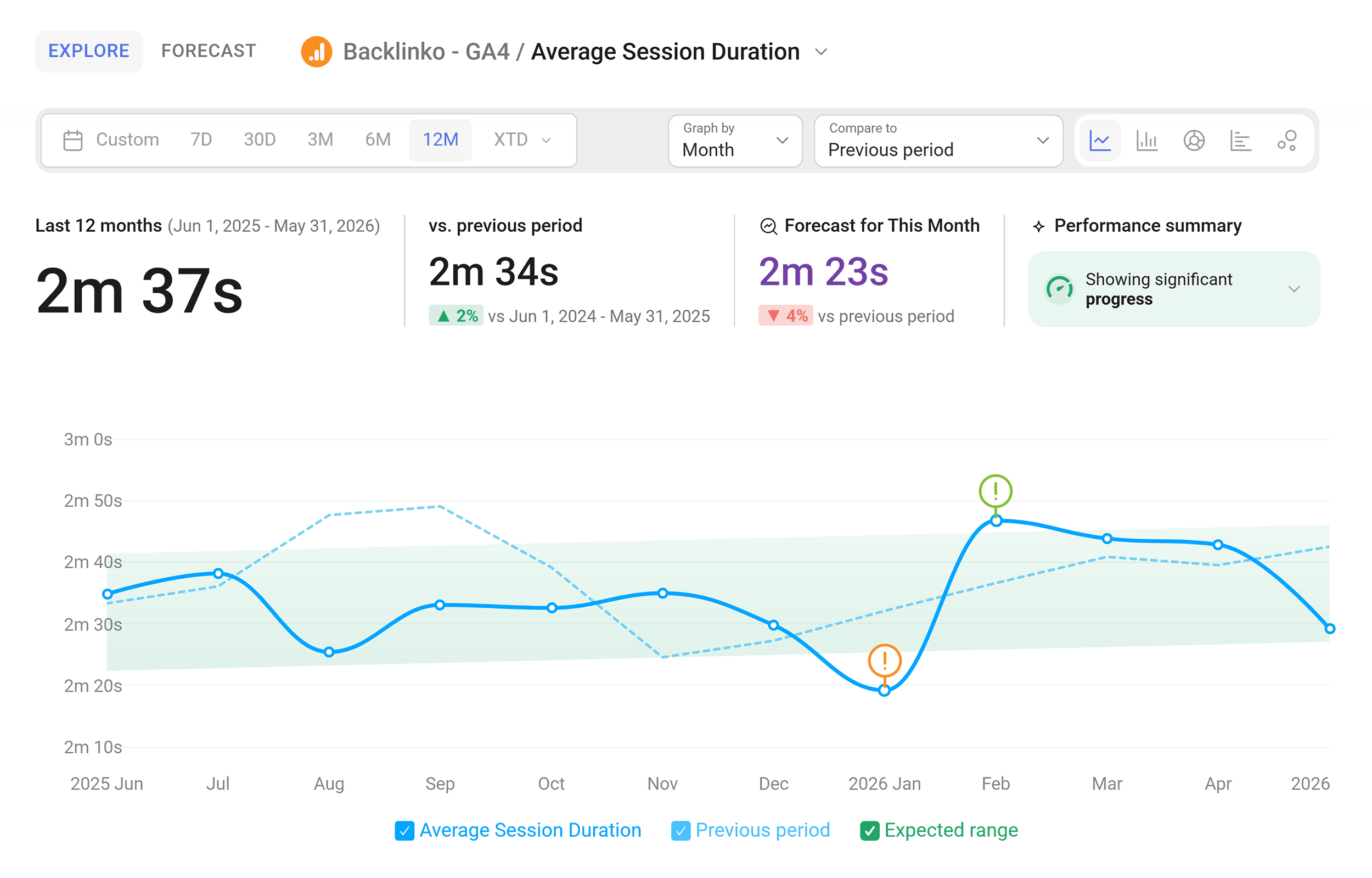Click the Aug data point on the line
This screenshot has height=878, width=1372.
coord(329,652)
